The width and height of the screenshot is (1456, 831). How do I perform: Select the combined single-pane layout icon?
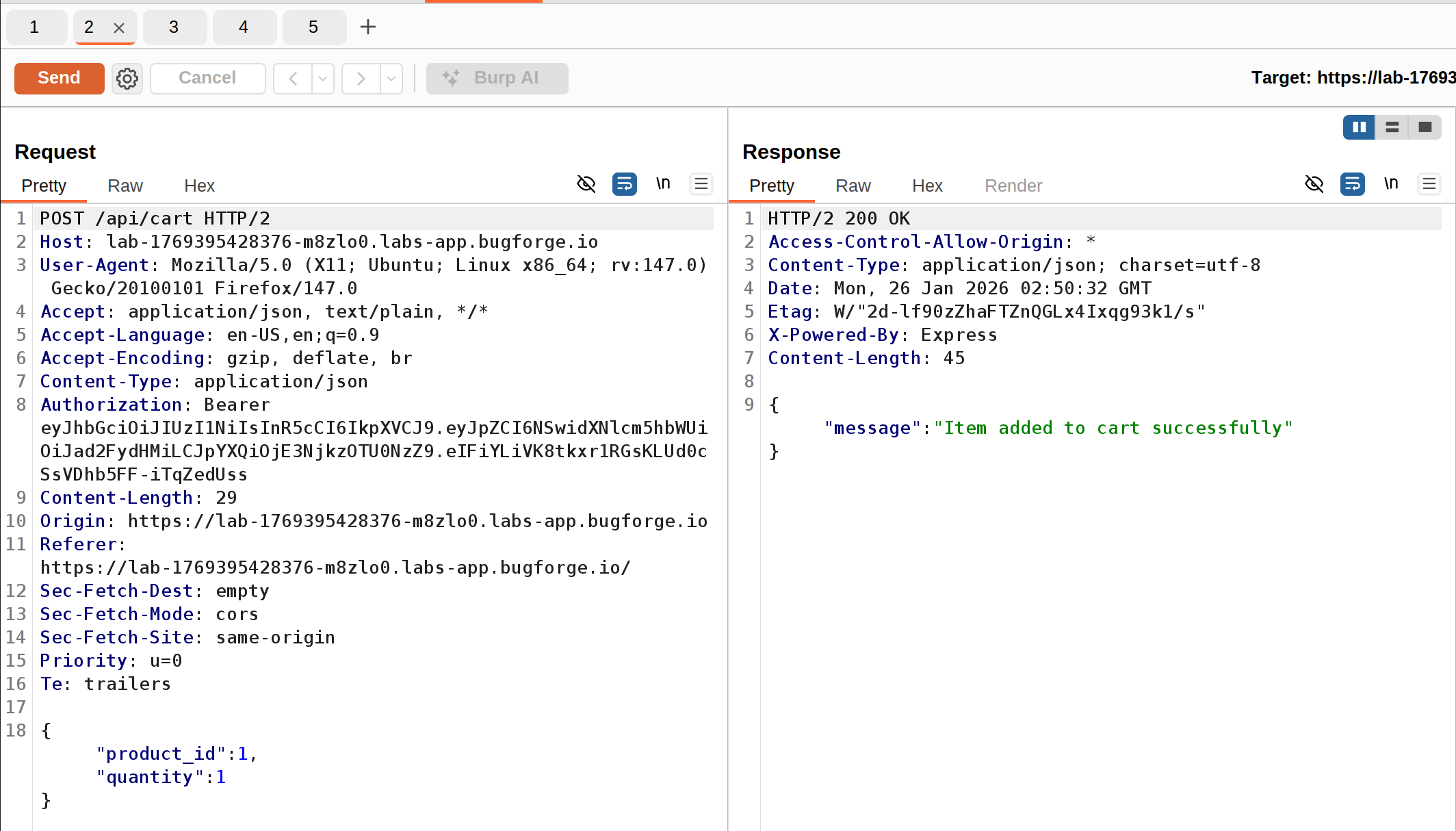click(1425, 127)
